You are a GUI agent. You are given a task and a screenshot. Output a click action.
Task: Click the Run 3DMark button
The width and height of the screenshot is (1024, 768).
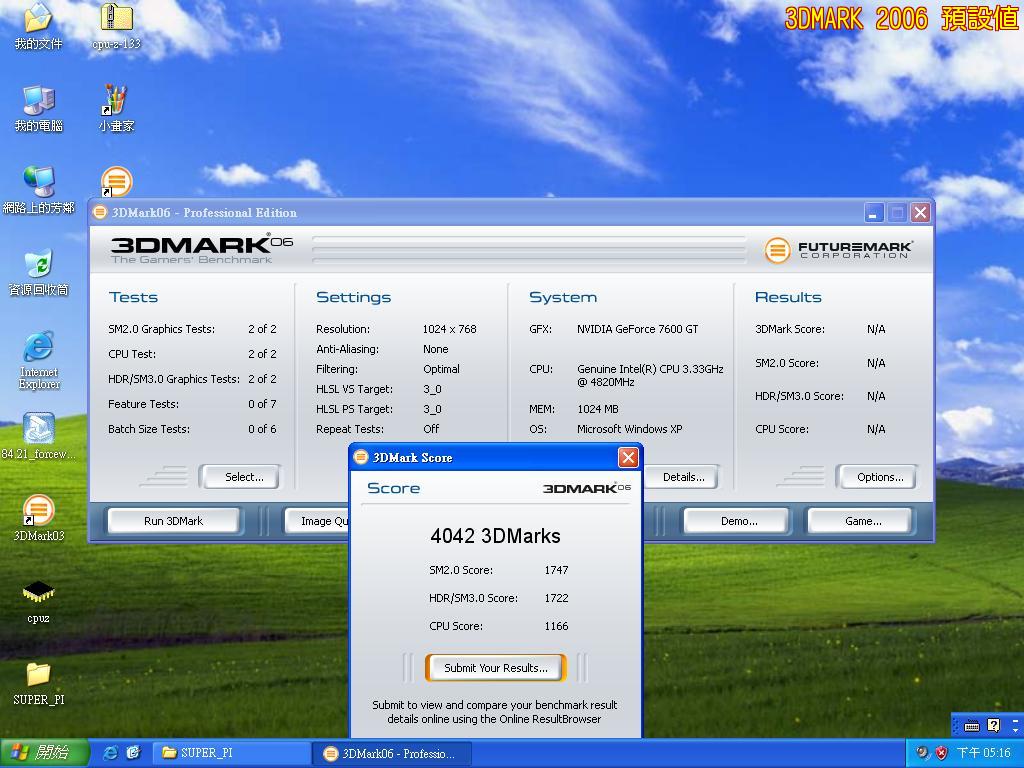coord(173,520)
